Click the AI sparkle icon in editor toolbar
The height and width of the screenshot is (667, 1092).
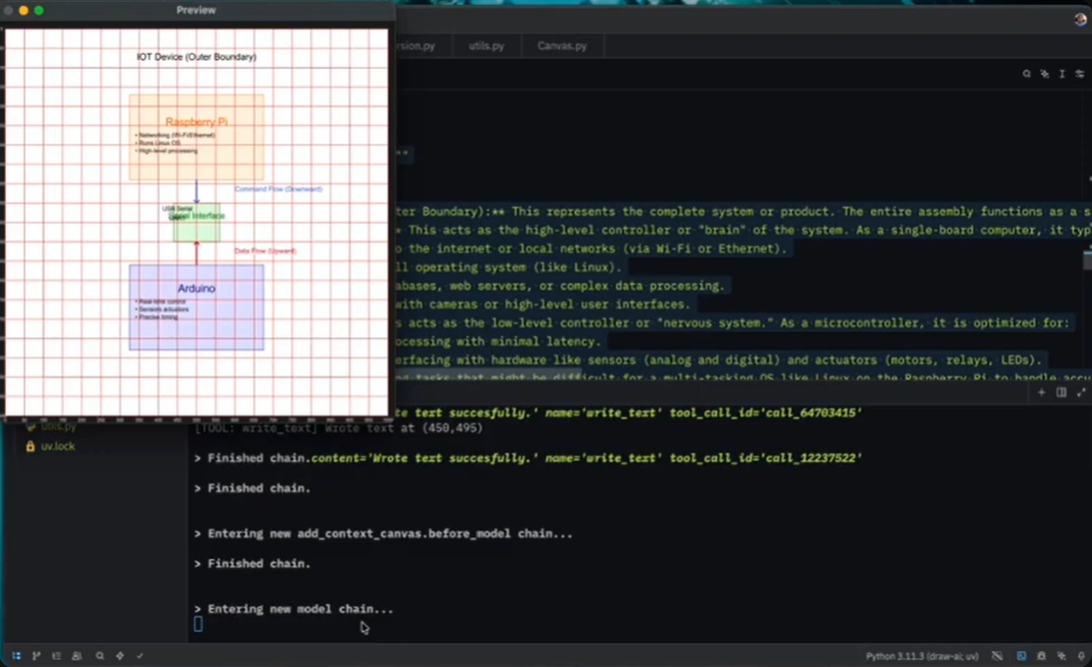[x=1044, y=74]
